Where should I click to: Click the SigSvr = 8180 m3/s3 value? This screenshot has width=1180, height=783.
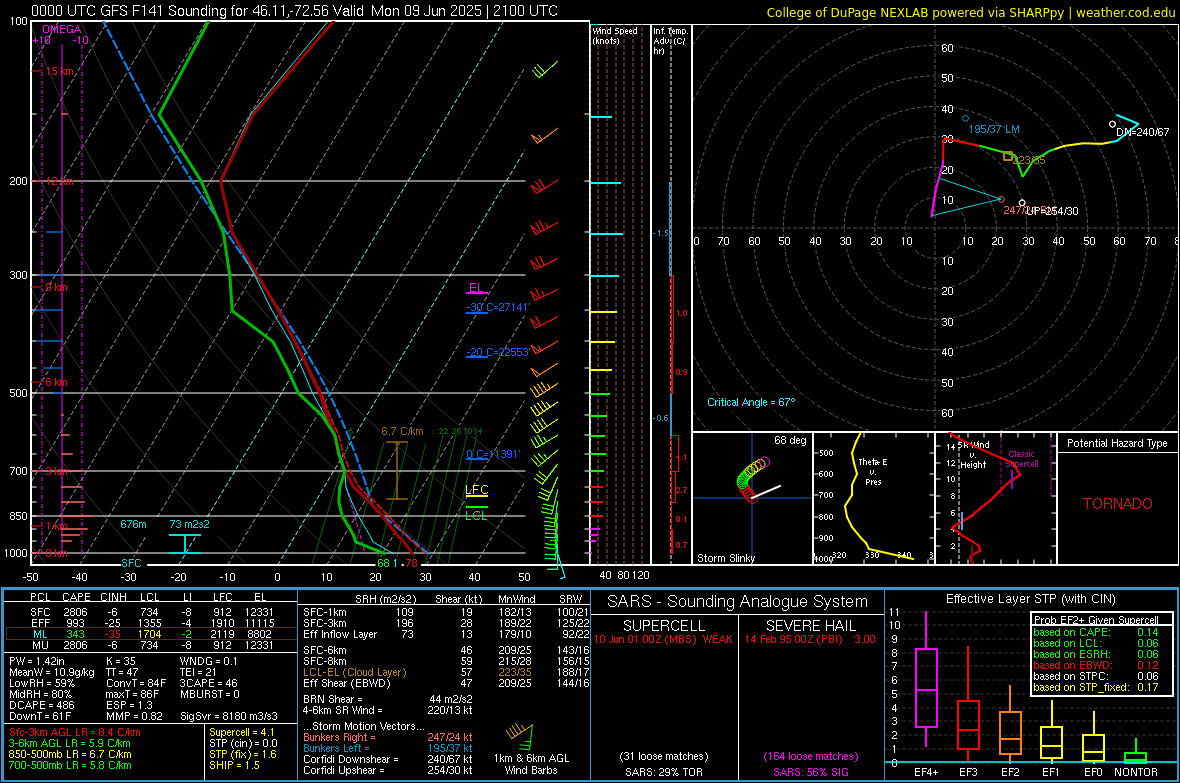pos(229,716)
